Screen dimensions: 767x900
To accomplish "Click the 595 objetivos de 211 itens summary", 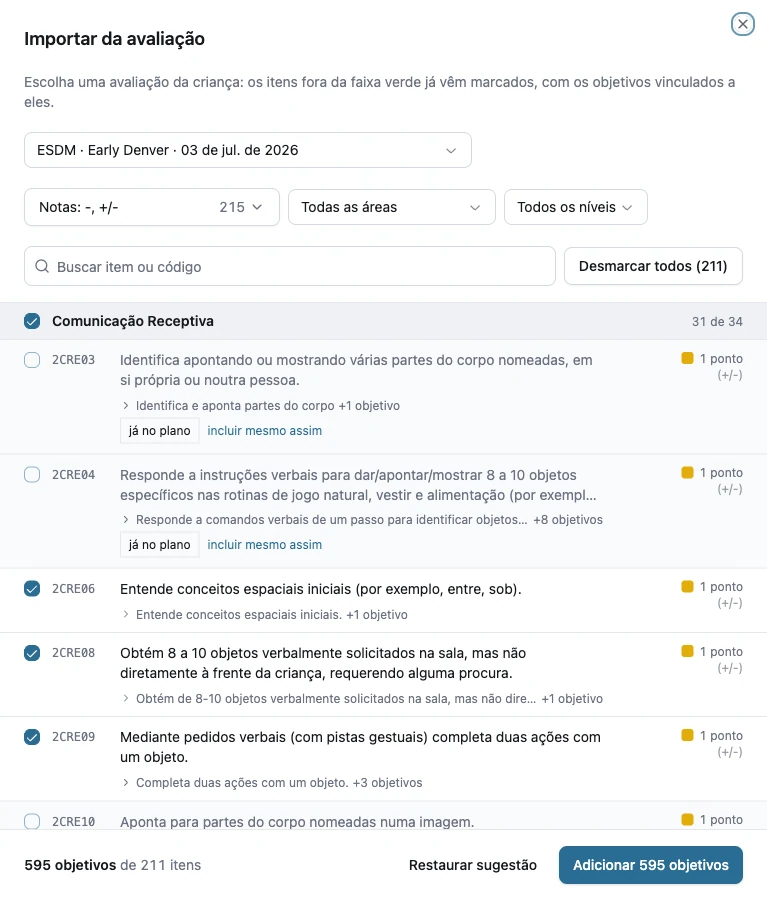I will point(113,865).
